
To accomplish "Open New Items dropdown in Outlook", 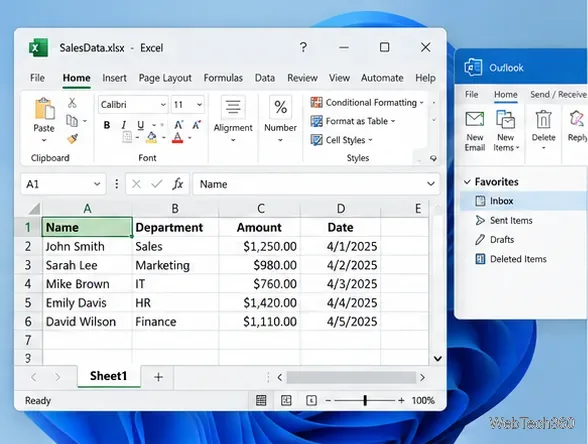I will (506, 131).
